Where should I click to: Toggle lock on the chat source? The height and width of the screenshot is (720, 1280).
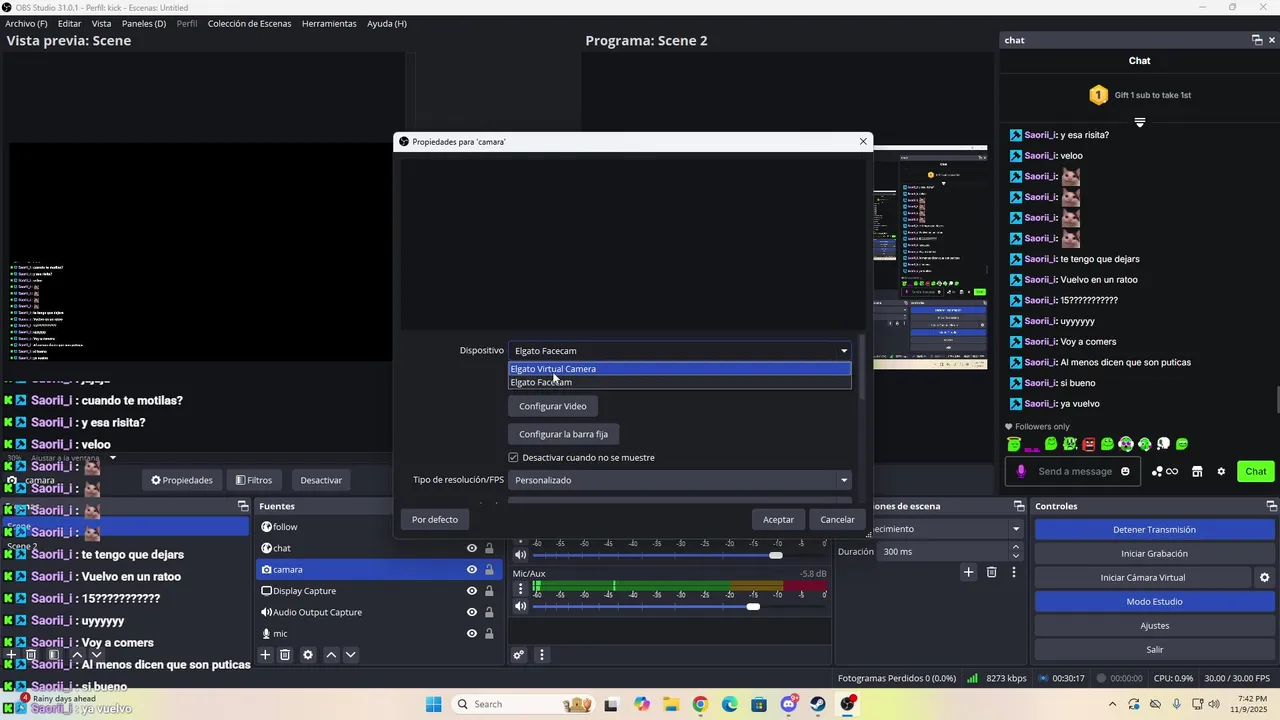point(489,548)
